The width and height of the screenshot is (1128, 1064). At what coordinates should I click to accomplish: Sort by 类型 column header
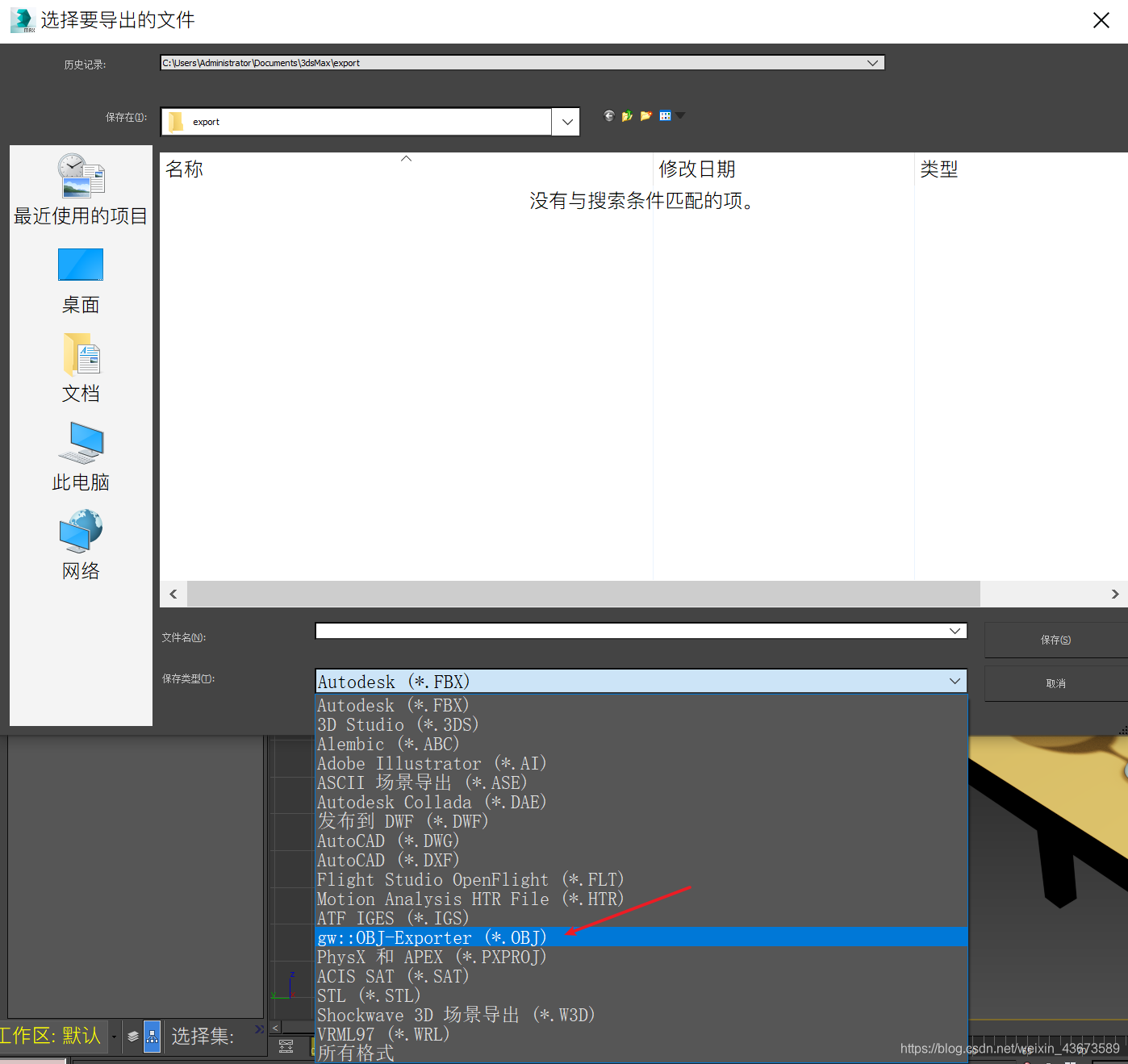[x=1021, y=169]
